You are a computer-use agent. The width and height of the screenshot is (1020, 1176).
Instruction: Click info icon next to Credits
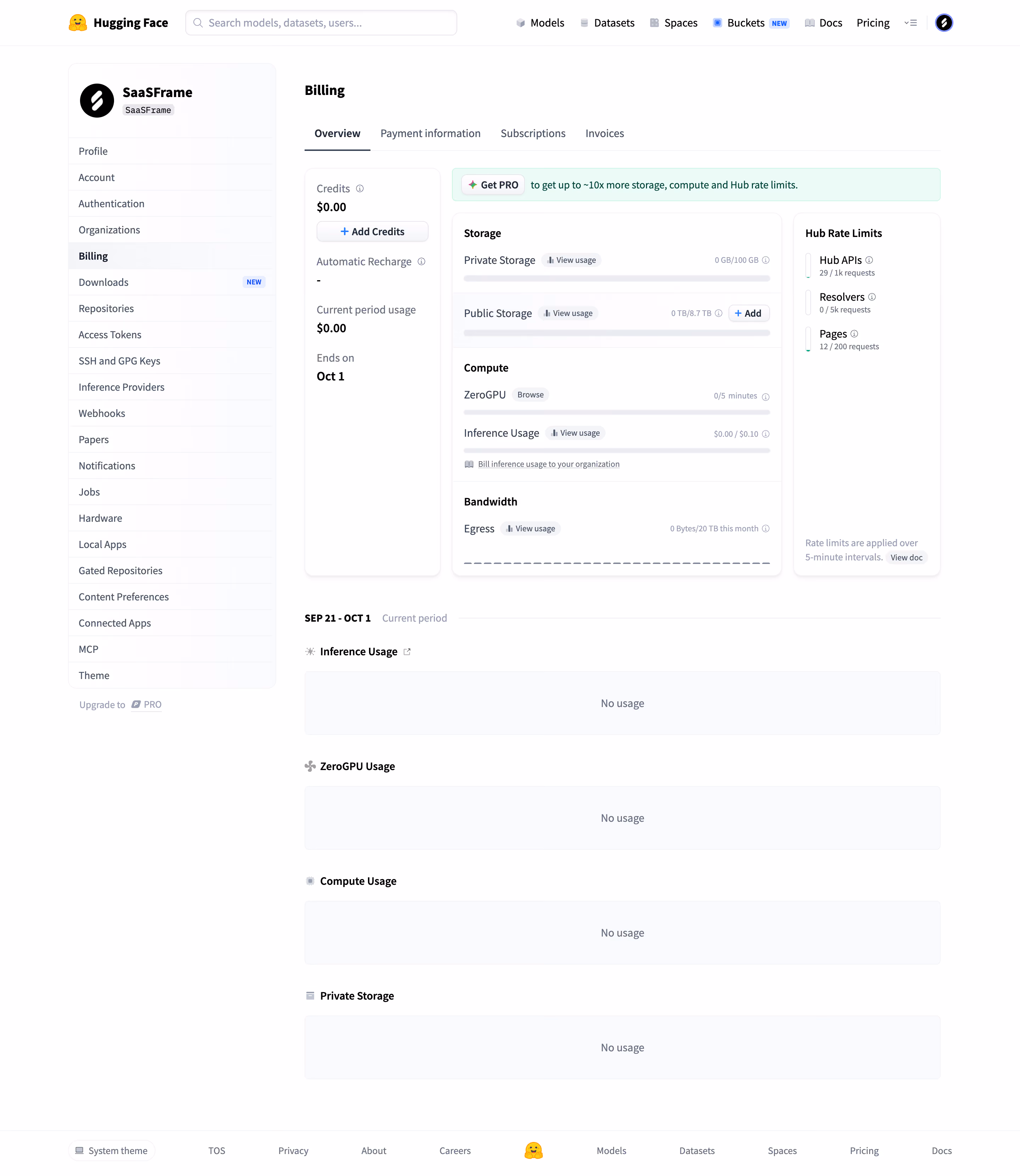click(x=360, y=188)
